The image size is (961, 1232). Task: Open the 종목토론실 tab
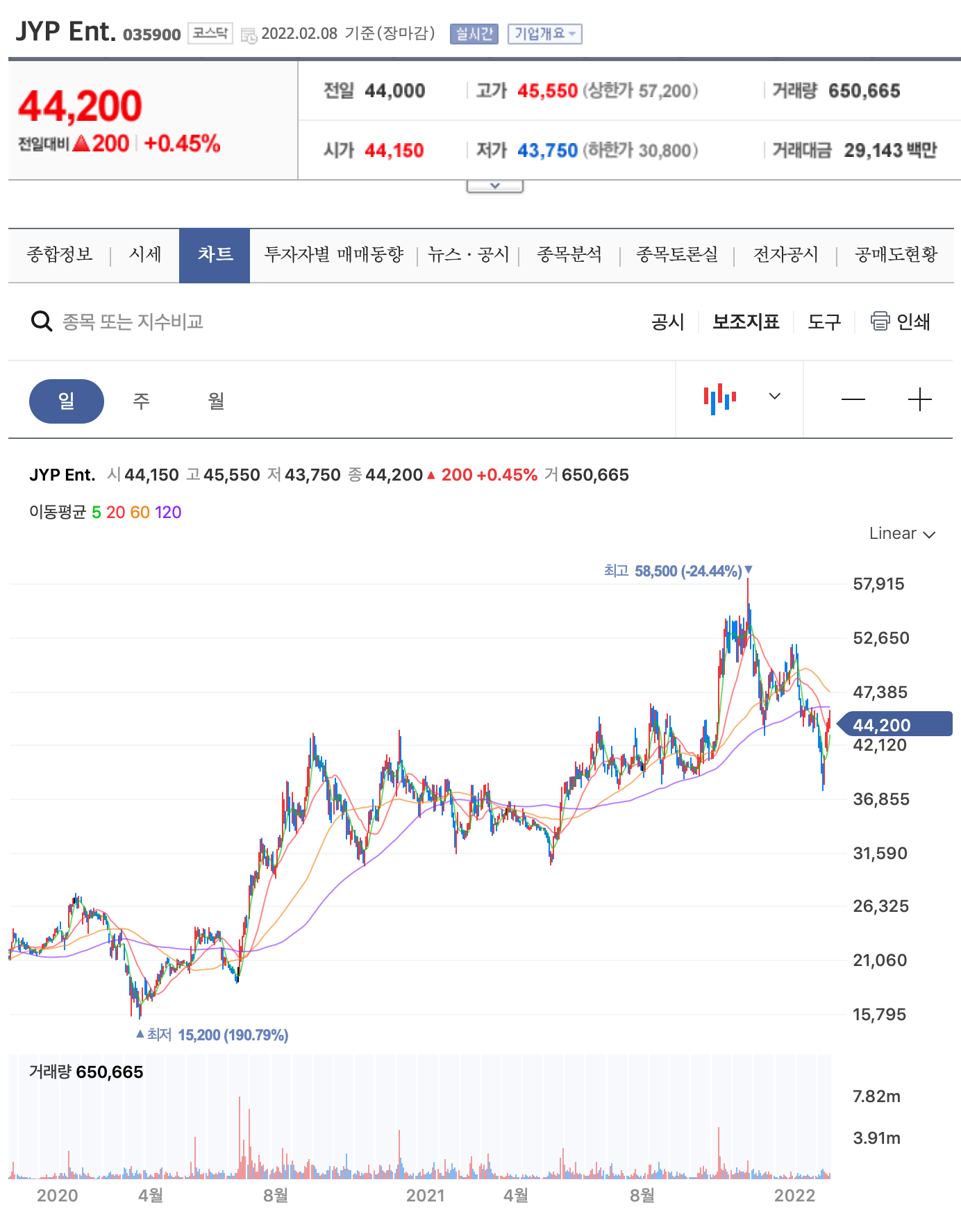pos(677,255)
